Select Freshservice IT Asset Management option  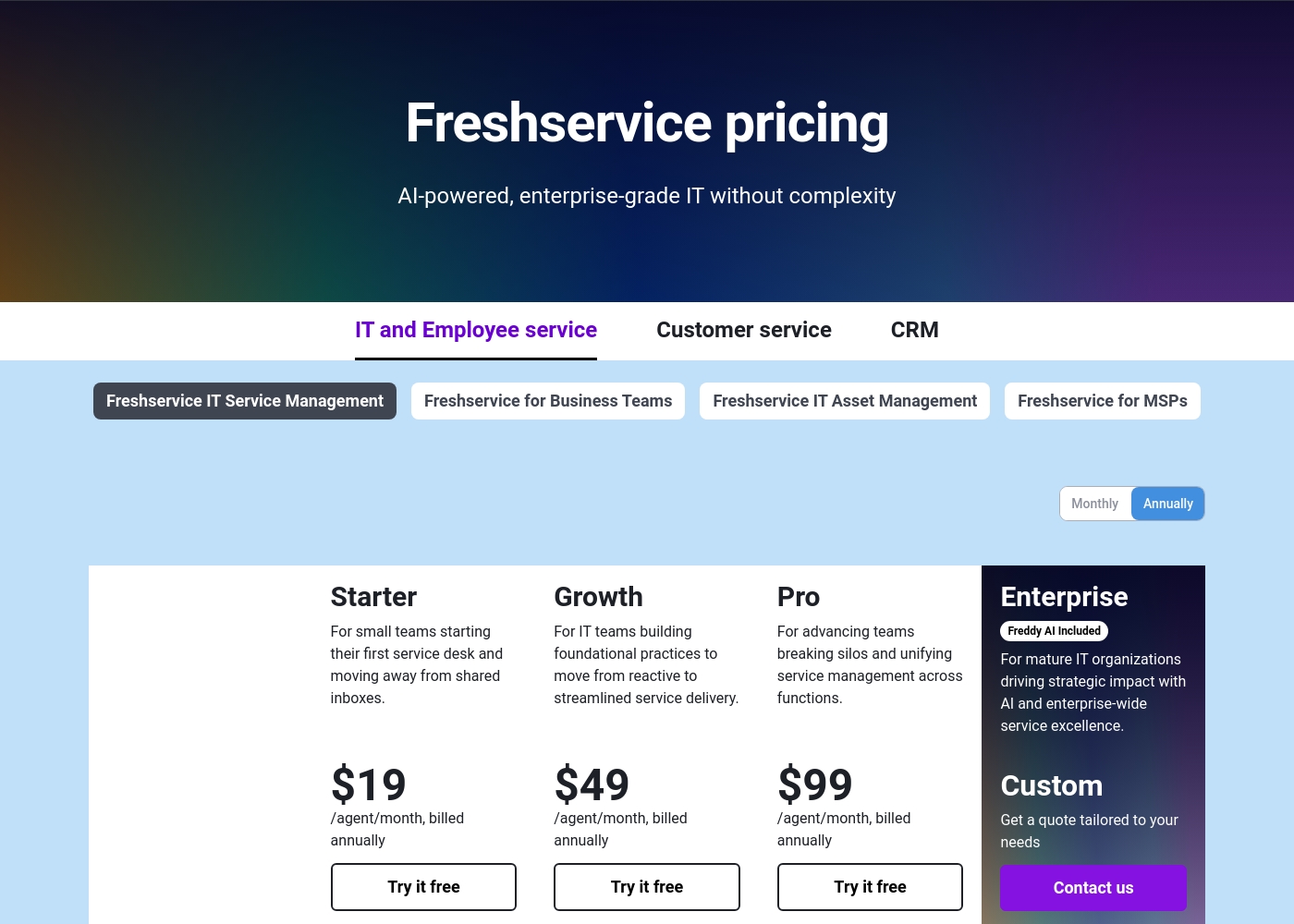coord(845,401)
